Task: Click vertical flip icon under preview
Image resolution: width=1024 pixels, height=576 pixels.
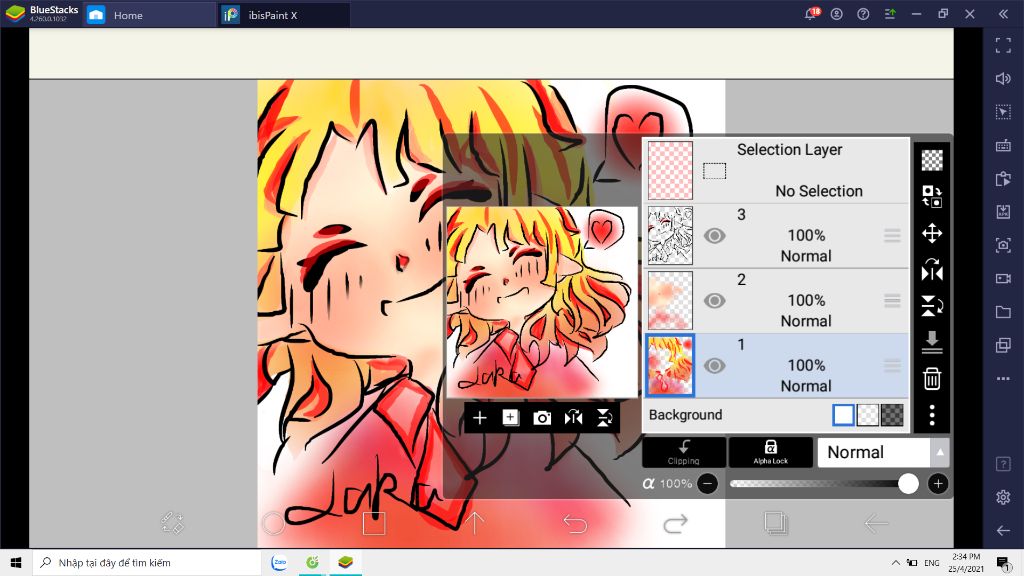Action: coord(605,418)
